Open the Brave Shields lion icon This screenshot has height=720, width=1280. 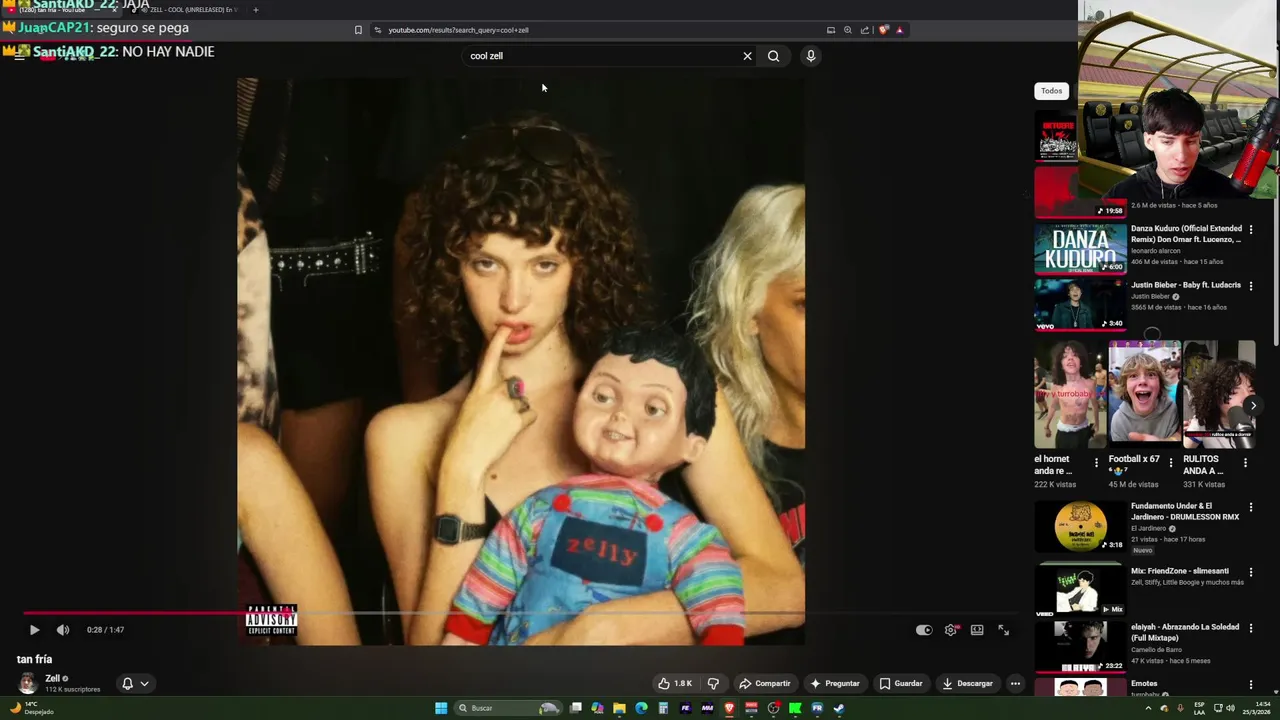[x=883, y=30]
